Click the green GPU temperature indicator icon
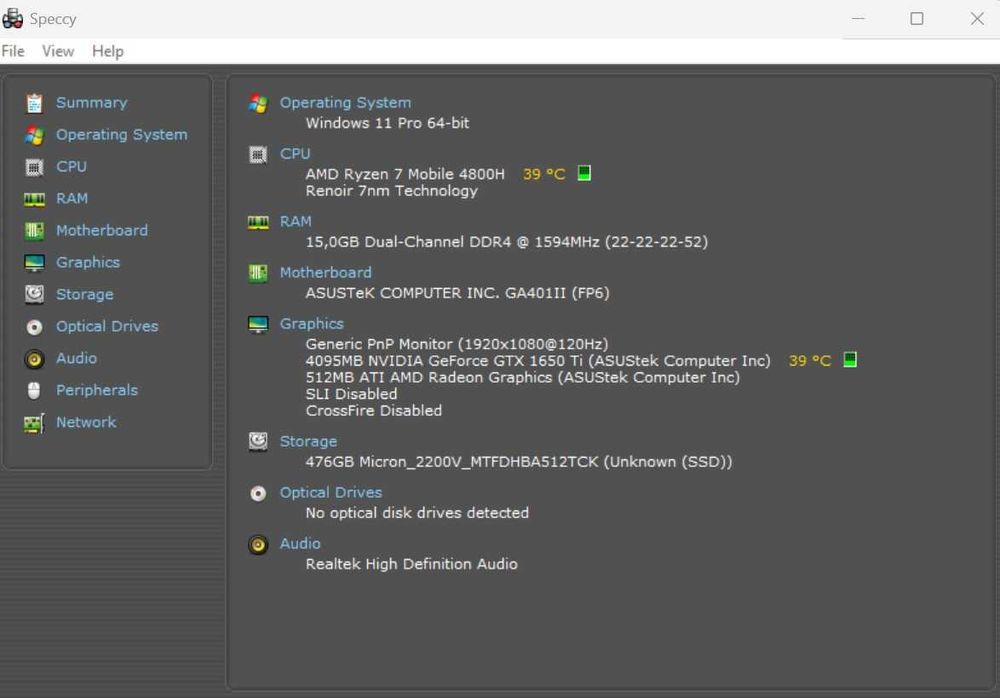 coord(850,359)
